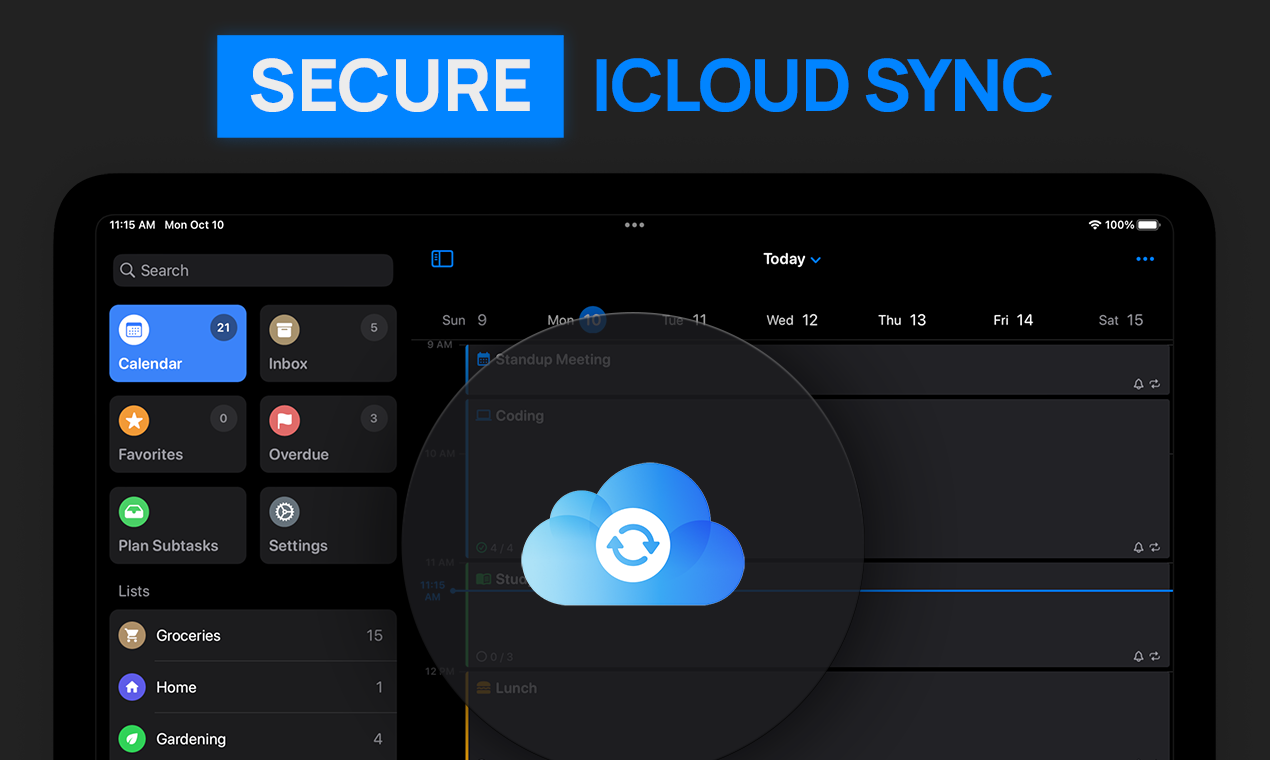This screenshot has width=1270, height=760.
Task: Open the Lunch event block
Action: coord(818,716)
